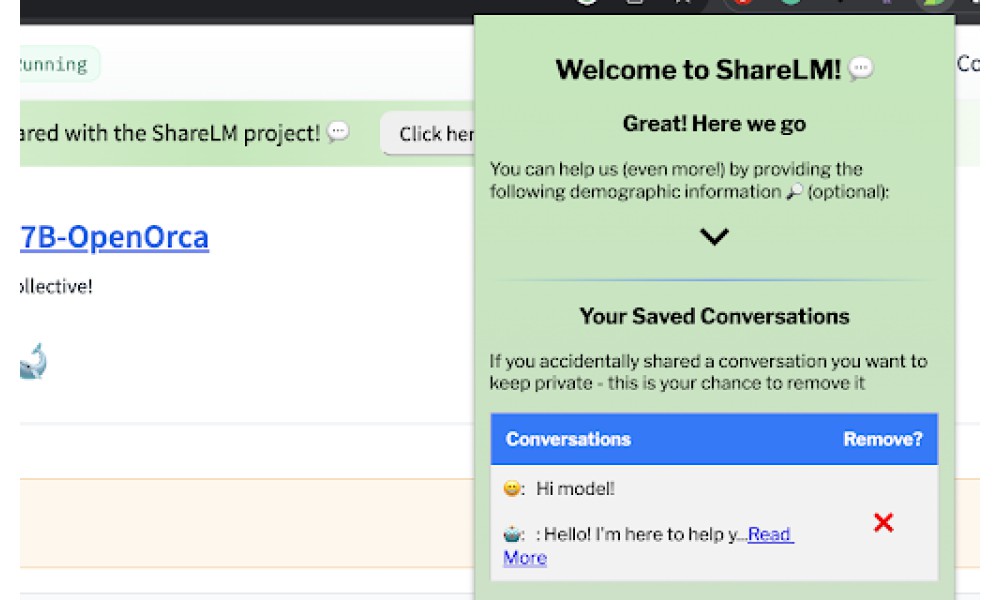
Task: Select the 'Hi model!' conversation text
Action: (575, 489)
